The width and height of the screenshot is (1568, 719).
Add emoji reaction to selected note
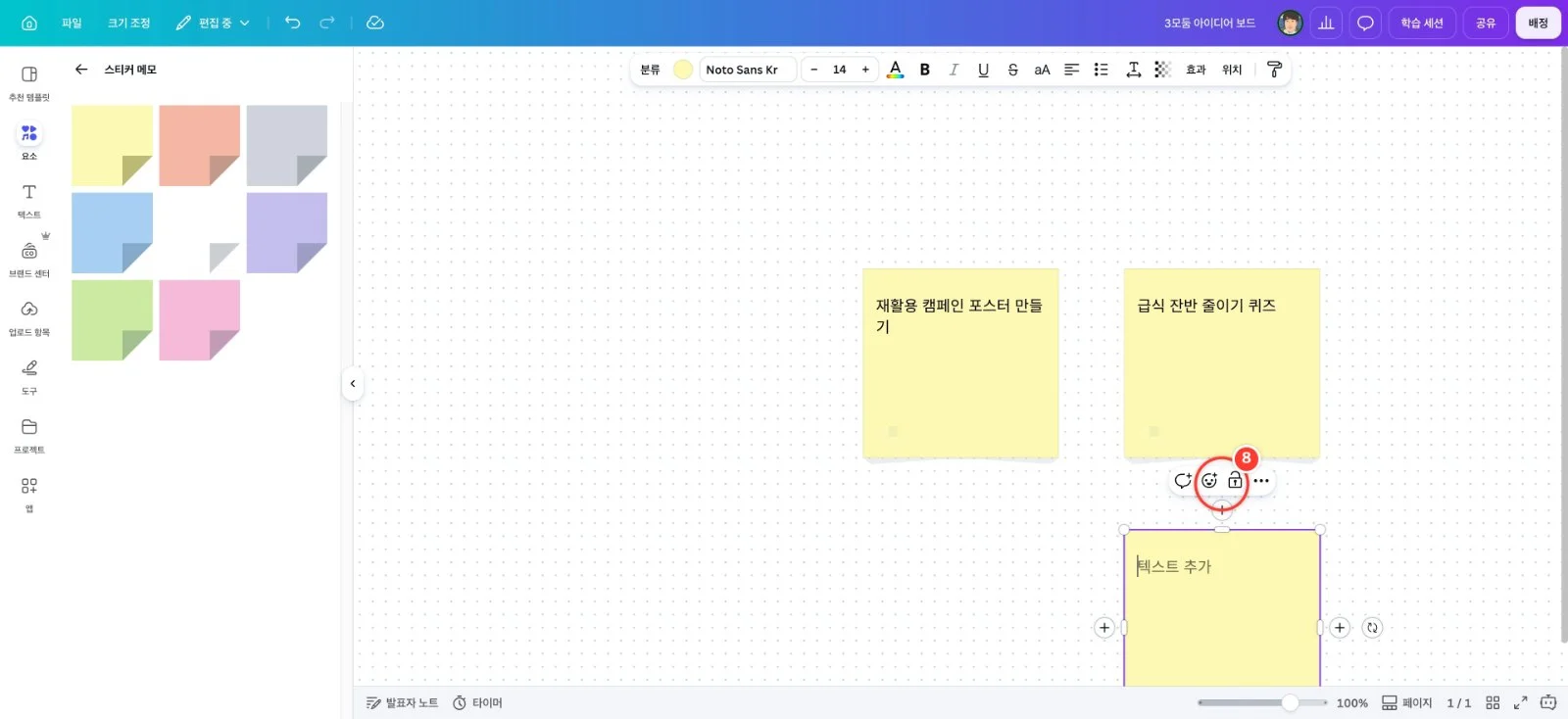(x=1209, y=481)
